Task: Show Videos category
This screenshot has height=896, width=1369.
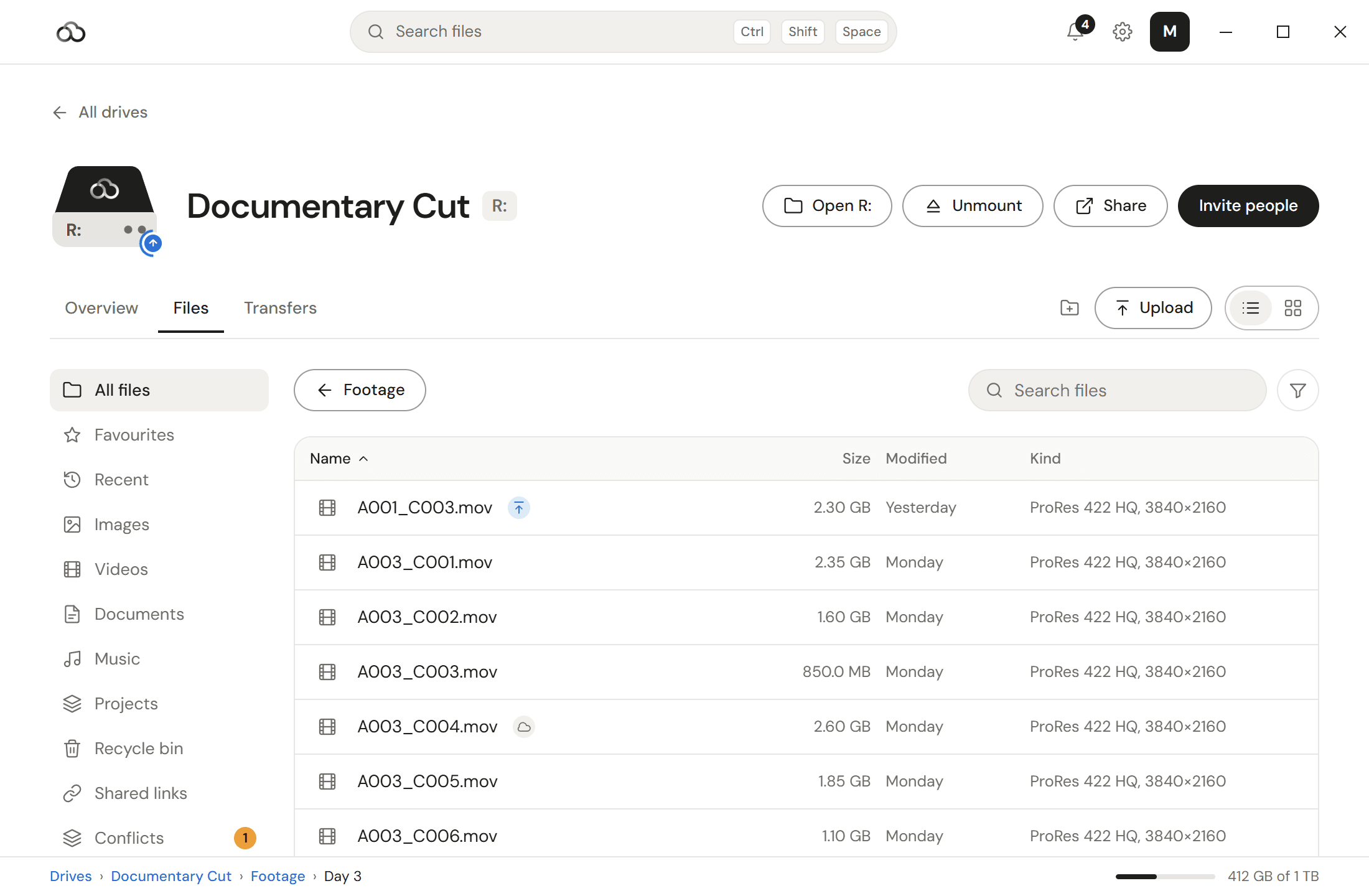Action: coord(159,569)
